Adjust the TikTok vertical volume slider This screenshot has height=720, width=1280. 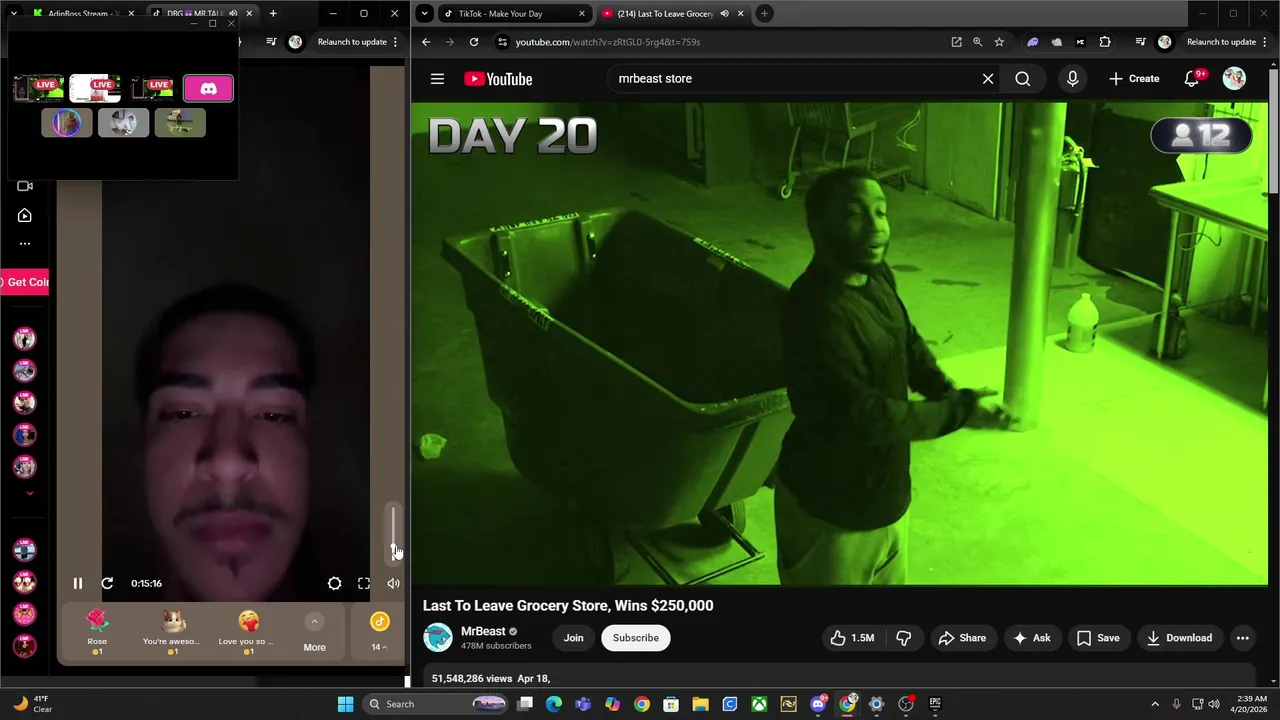393,534
